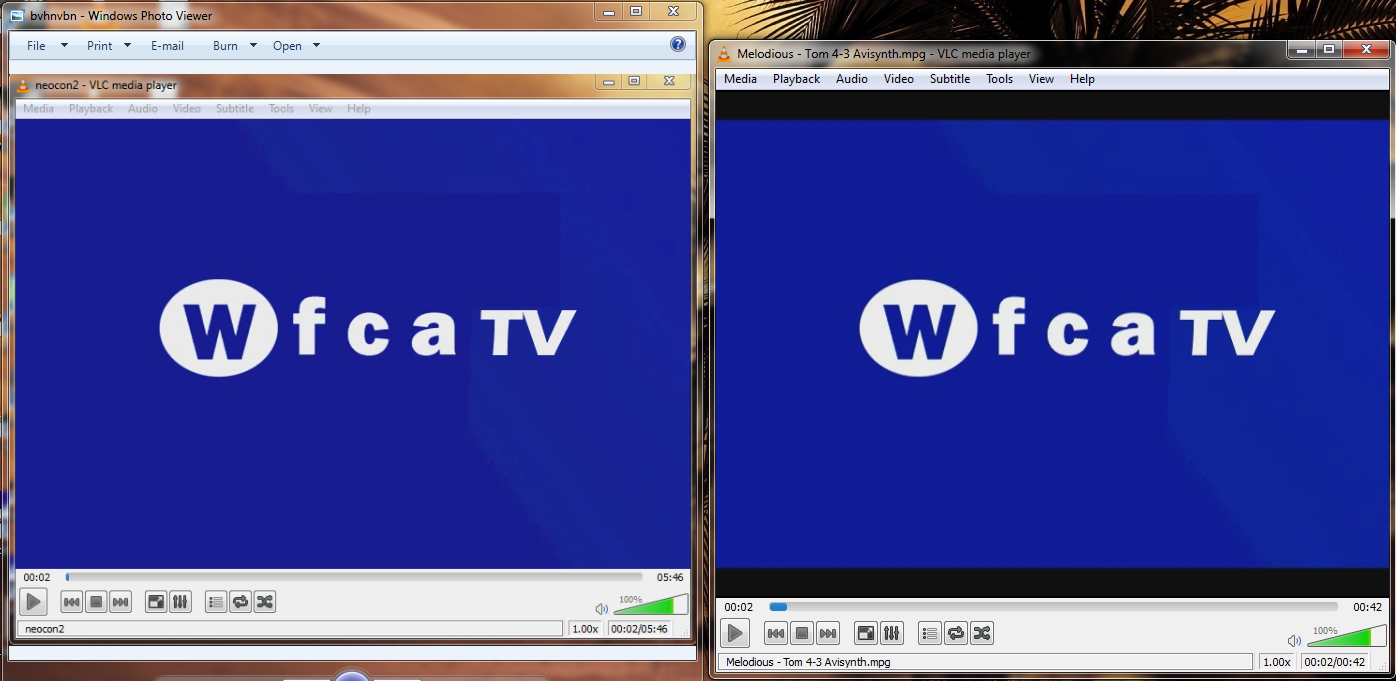1396x681 pixels.
Task: Click fullscreen button in neocon2 VLC image
Action: 156,602
